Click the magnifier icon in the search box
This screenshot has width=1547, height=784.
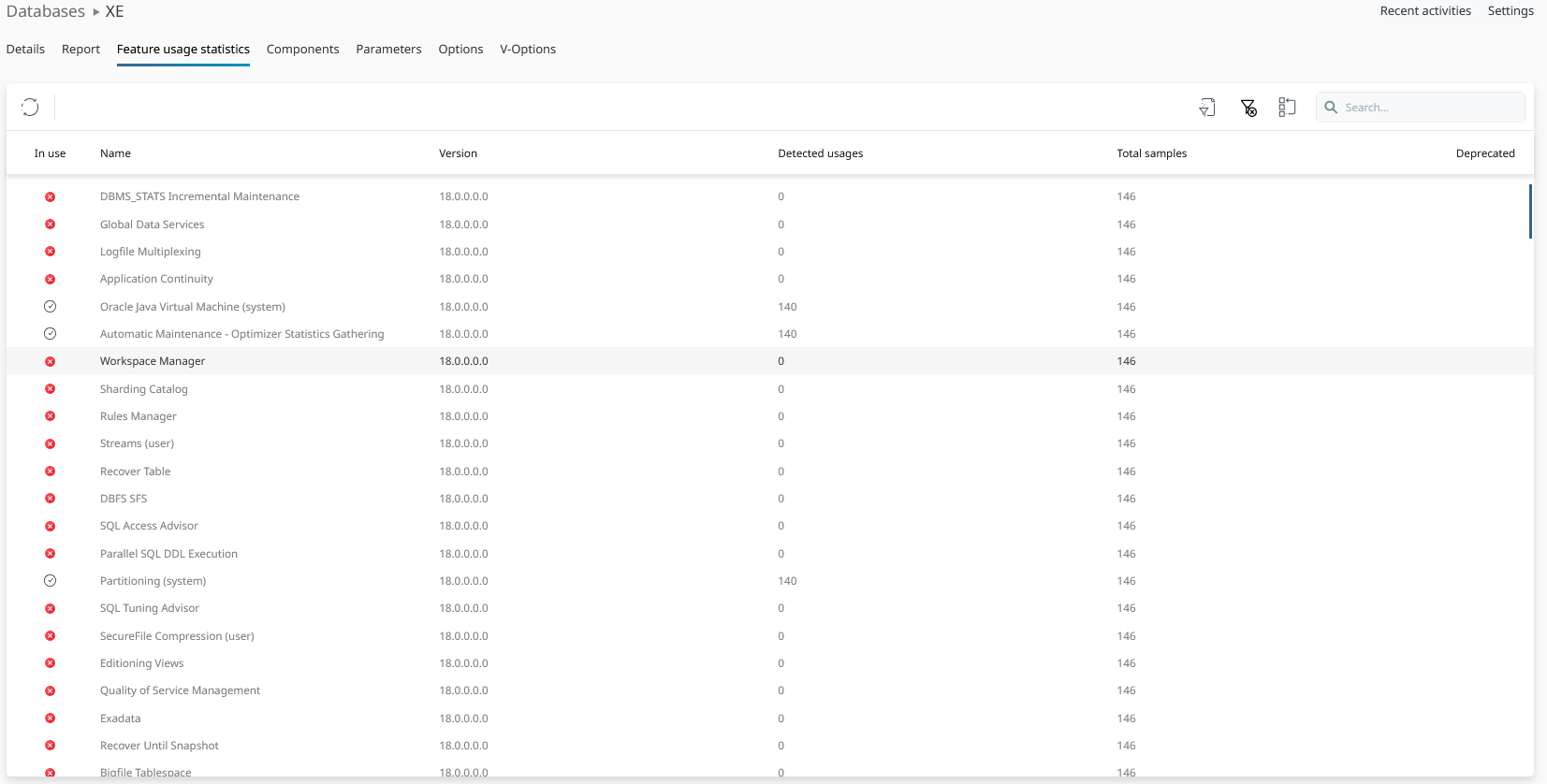(x=1331, y=108)
